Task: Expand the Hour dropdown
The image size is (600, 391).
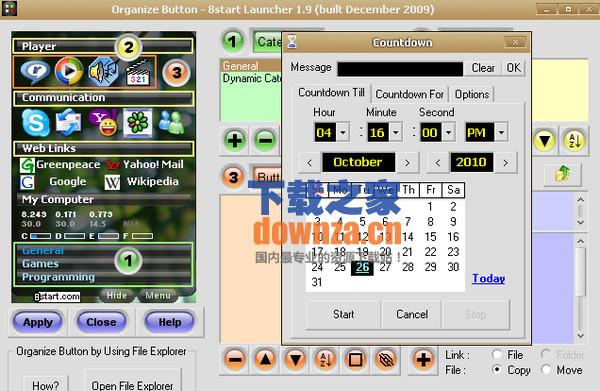Action: pyautogui.click(x=343, y=133)
